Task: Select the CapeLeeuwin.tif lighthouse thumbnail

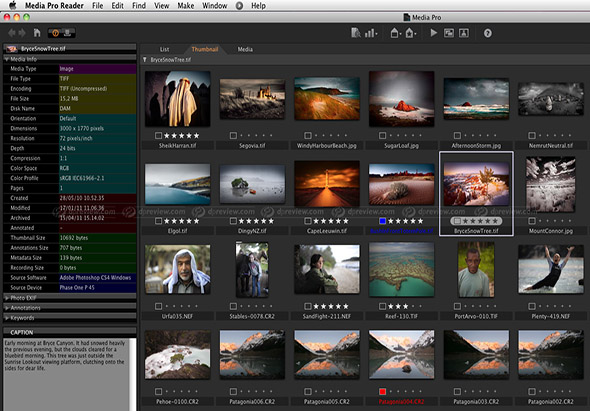Action: [327, 184]
